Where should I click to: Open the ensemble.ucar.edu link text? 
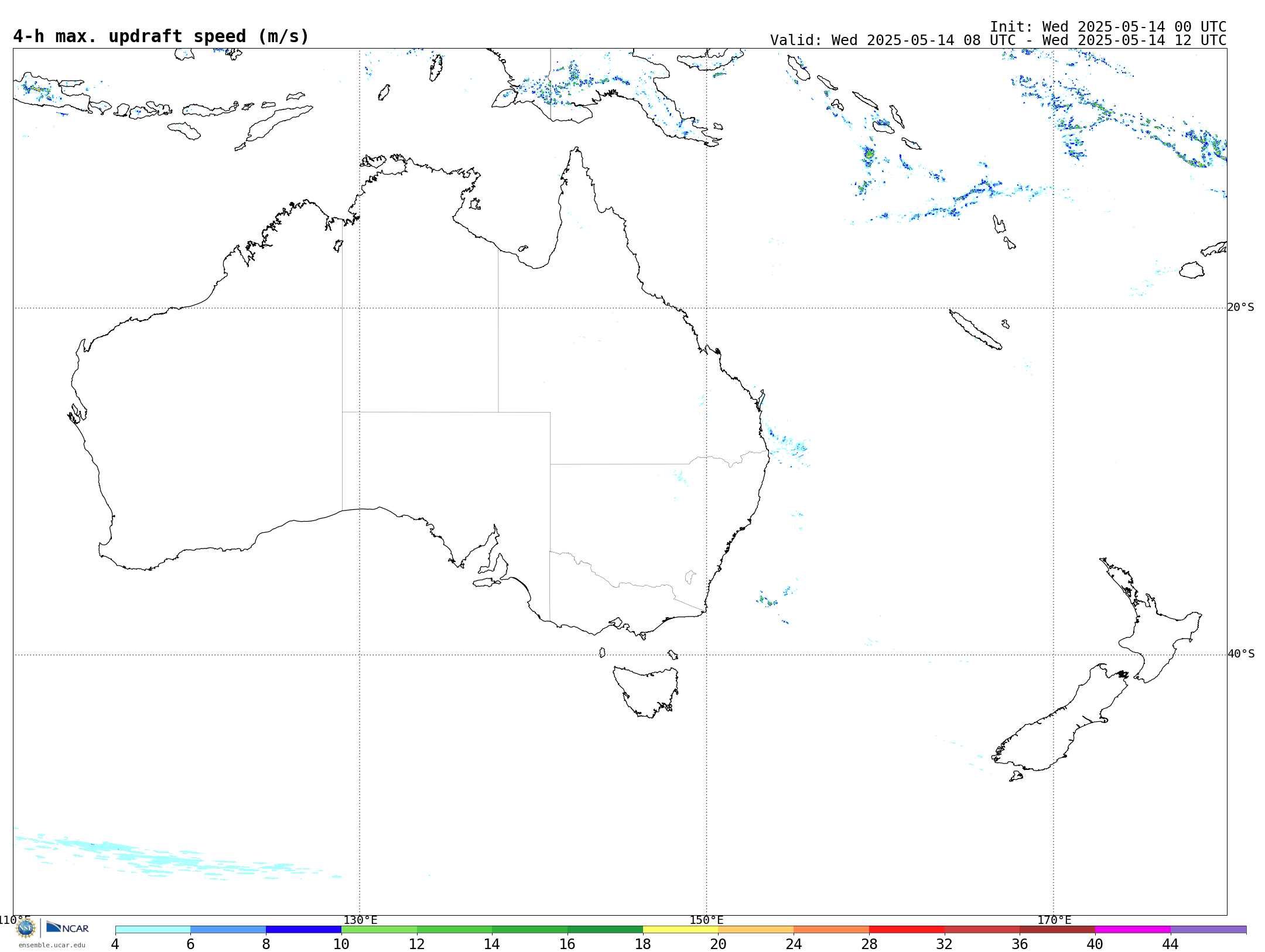52,945
